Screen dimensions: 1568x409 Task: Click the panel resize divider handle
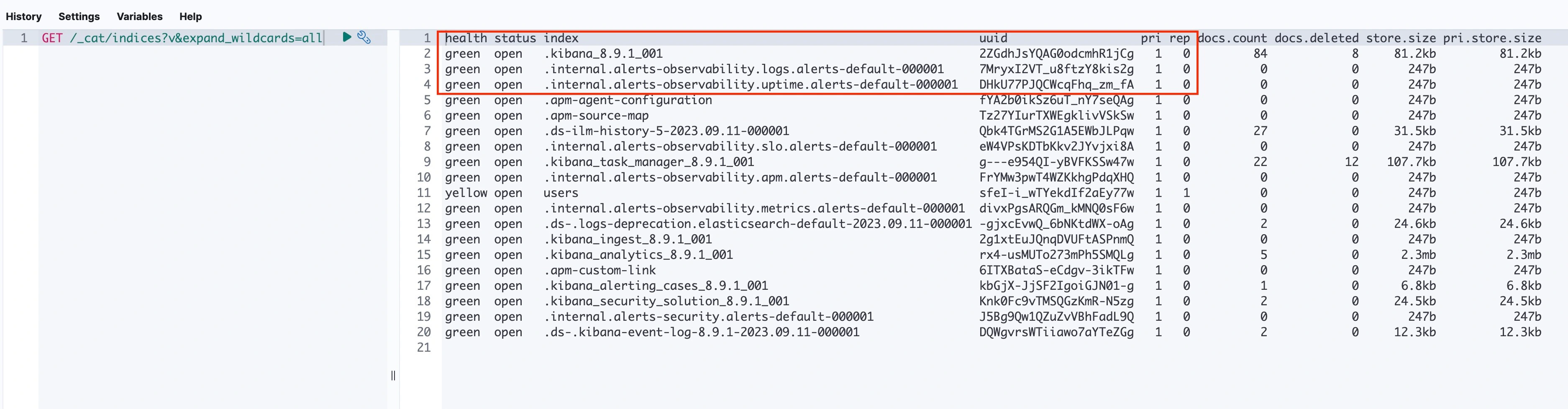pos(393,375)
